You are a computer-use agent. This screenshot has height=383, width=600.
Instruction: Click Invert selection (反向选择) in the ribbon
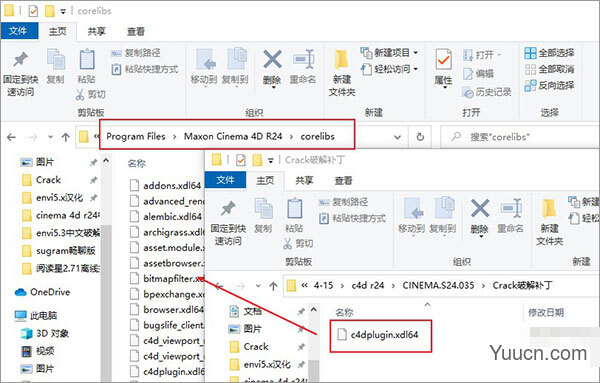click(549, 85)
